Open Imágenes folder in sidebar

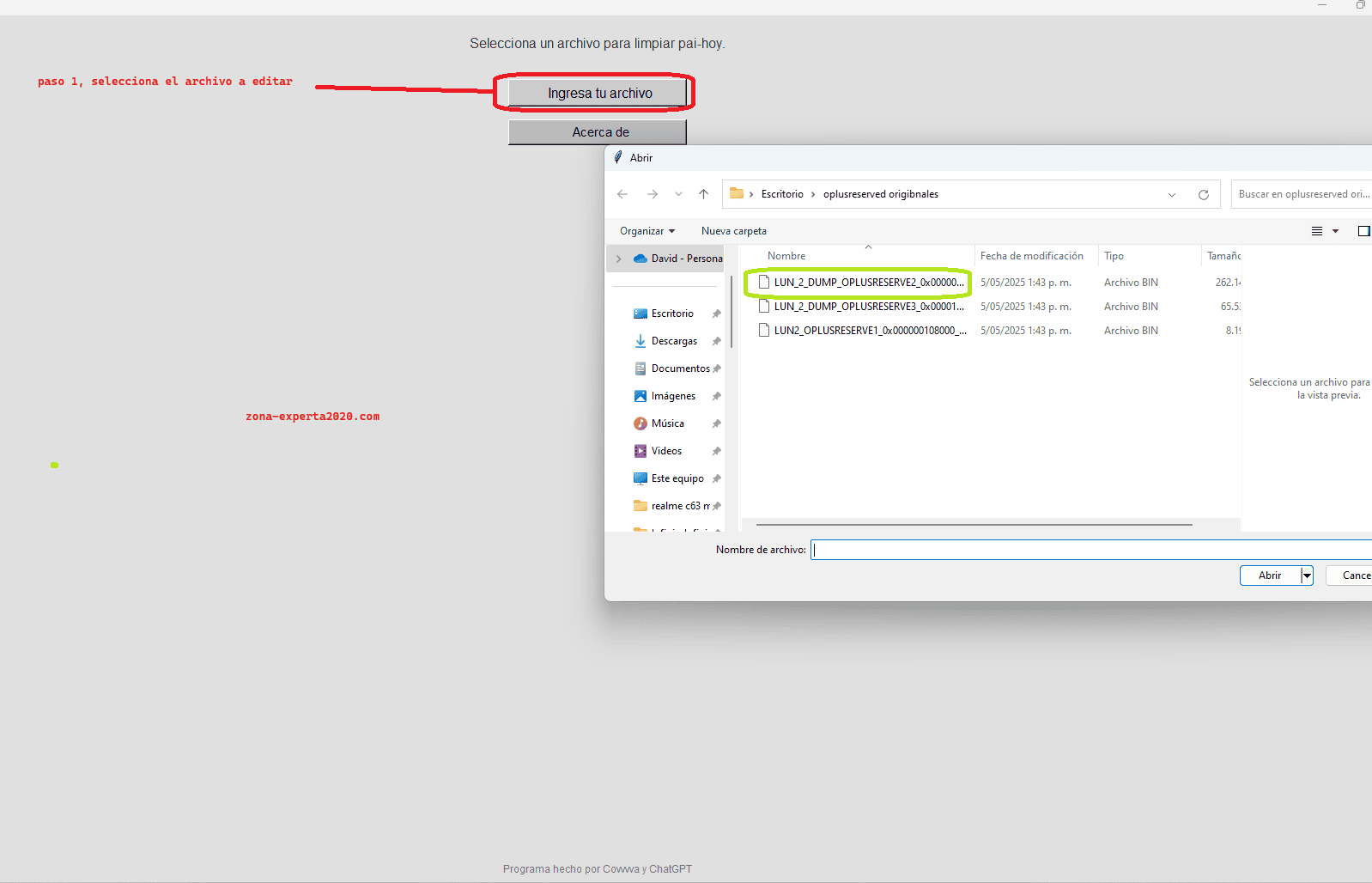673,396
